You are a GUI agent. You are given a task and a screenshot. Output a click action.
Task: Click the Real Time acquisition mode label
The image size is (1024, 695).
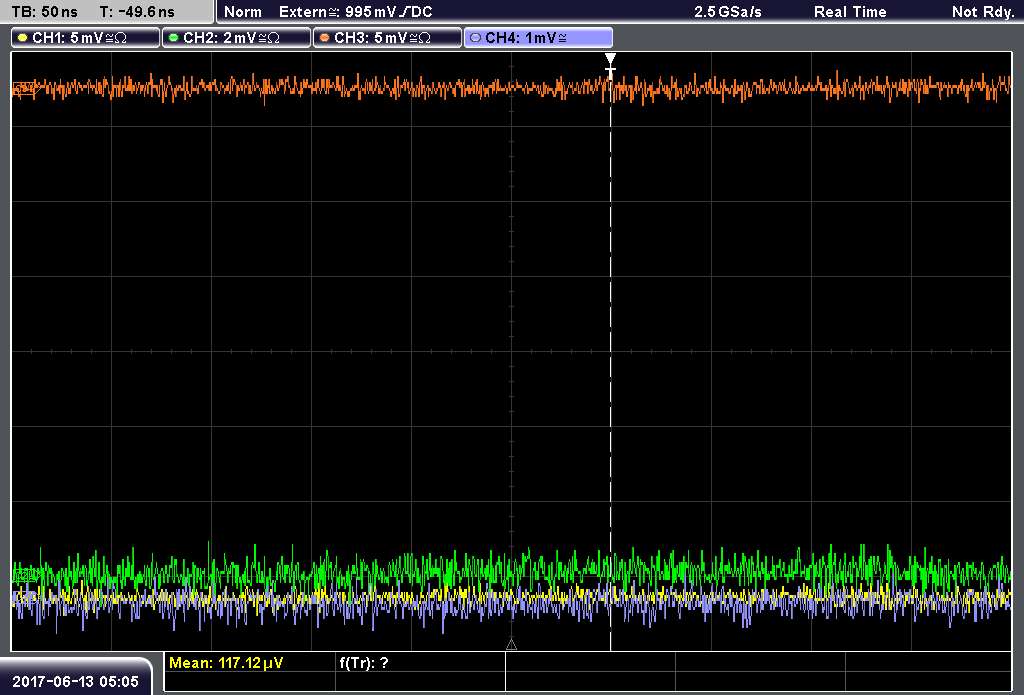(x=850, y=12)
